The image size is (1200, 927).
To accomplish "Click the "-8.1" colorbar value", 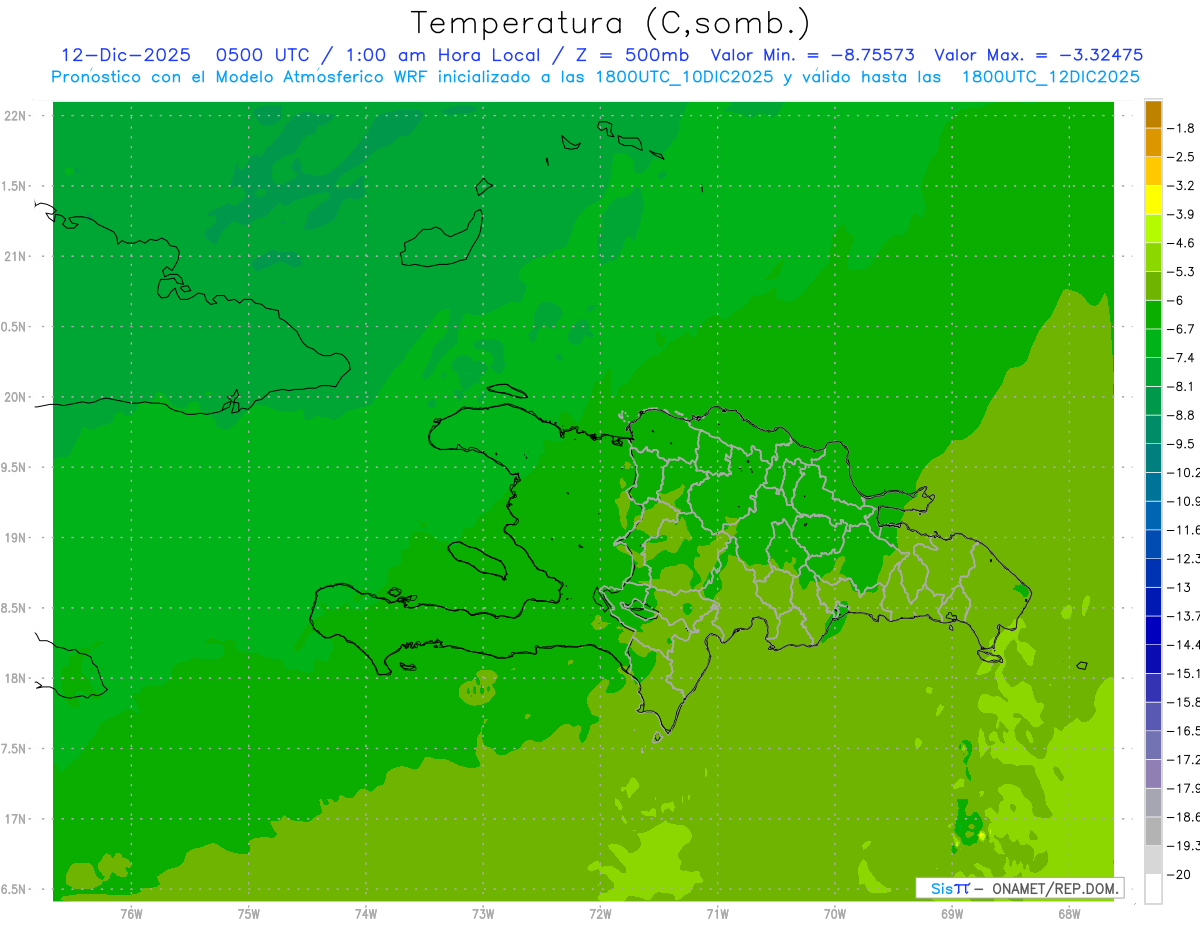I will 1181,386.
